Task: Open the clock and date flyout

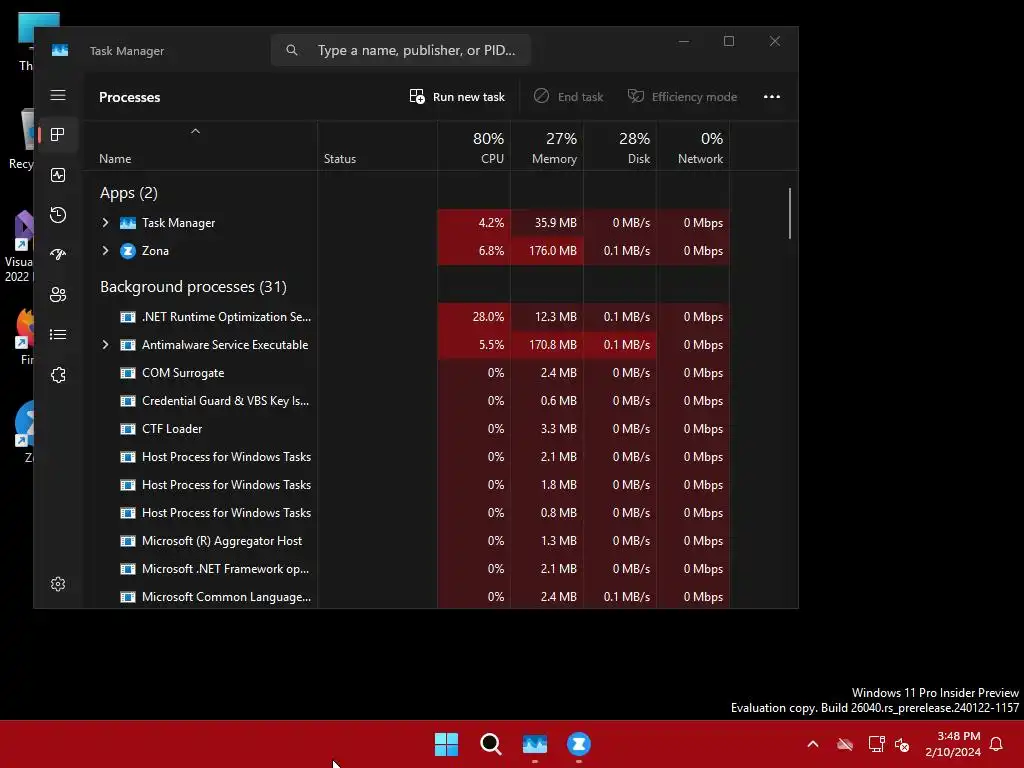Action: [953, 744]
